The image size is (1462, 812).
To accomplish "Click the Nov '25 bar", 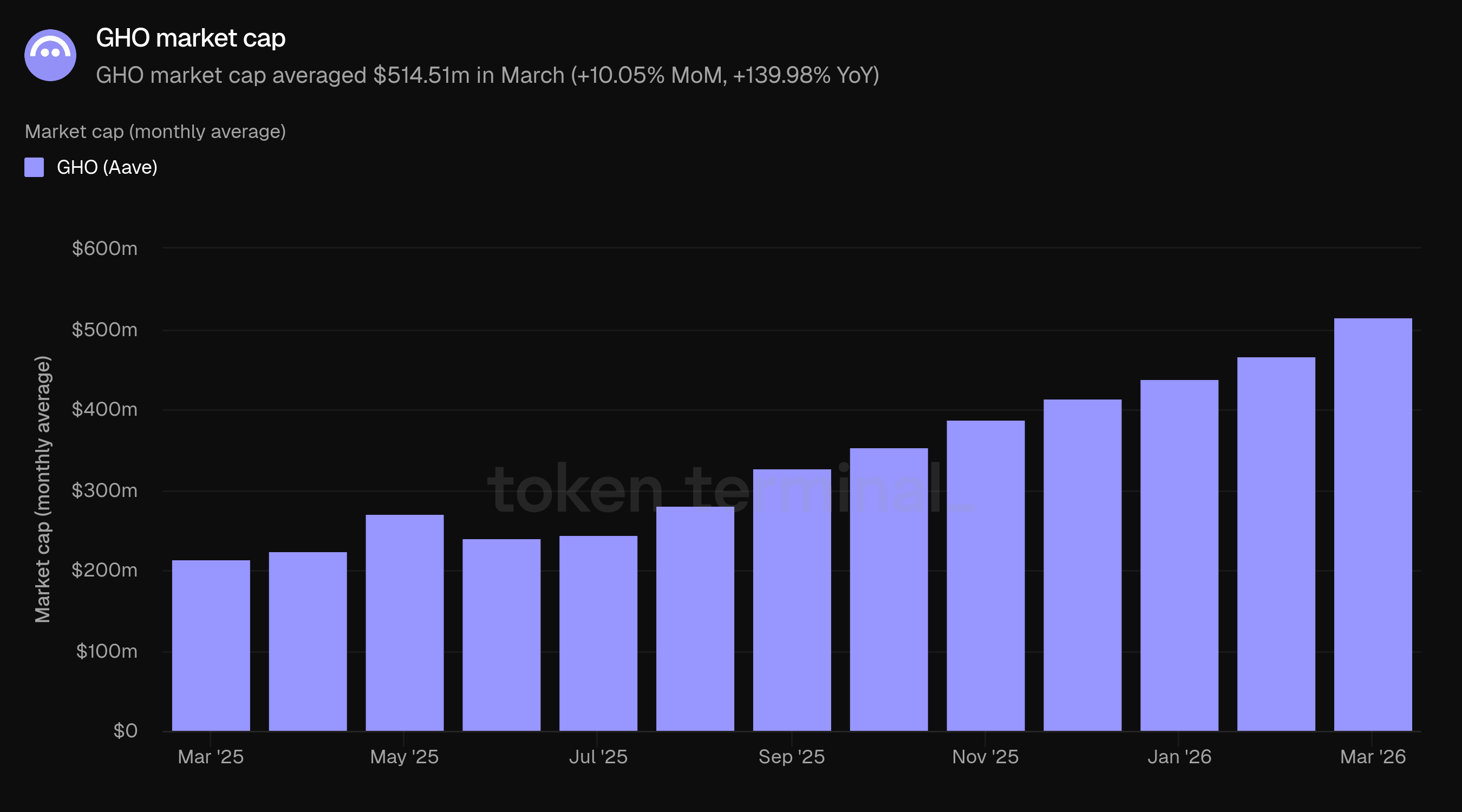I will [x=985, y=575].
